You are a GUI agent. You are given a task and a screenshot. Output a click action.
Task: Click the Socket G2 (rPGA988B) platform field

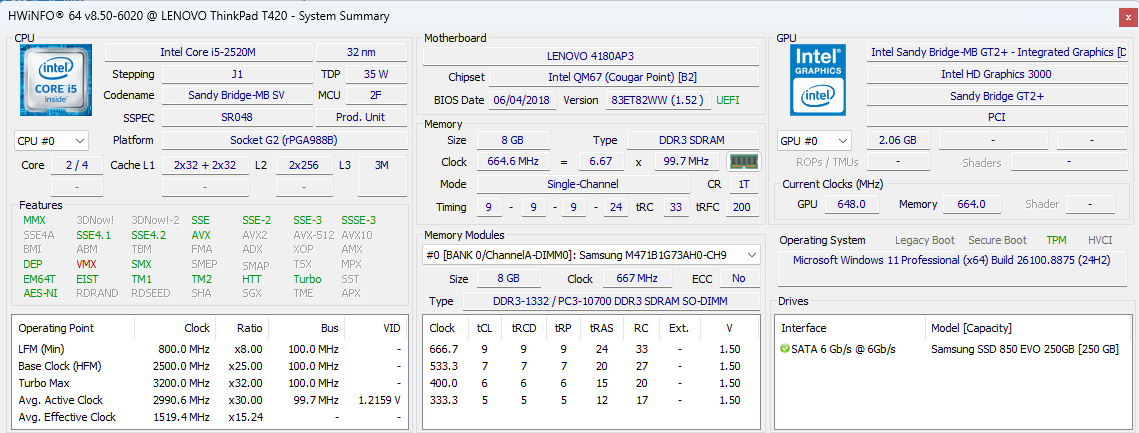[284, 140]
